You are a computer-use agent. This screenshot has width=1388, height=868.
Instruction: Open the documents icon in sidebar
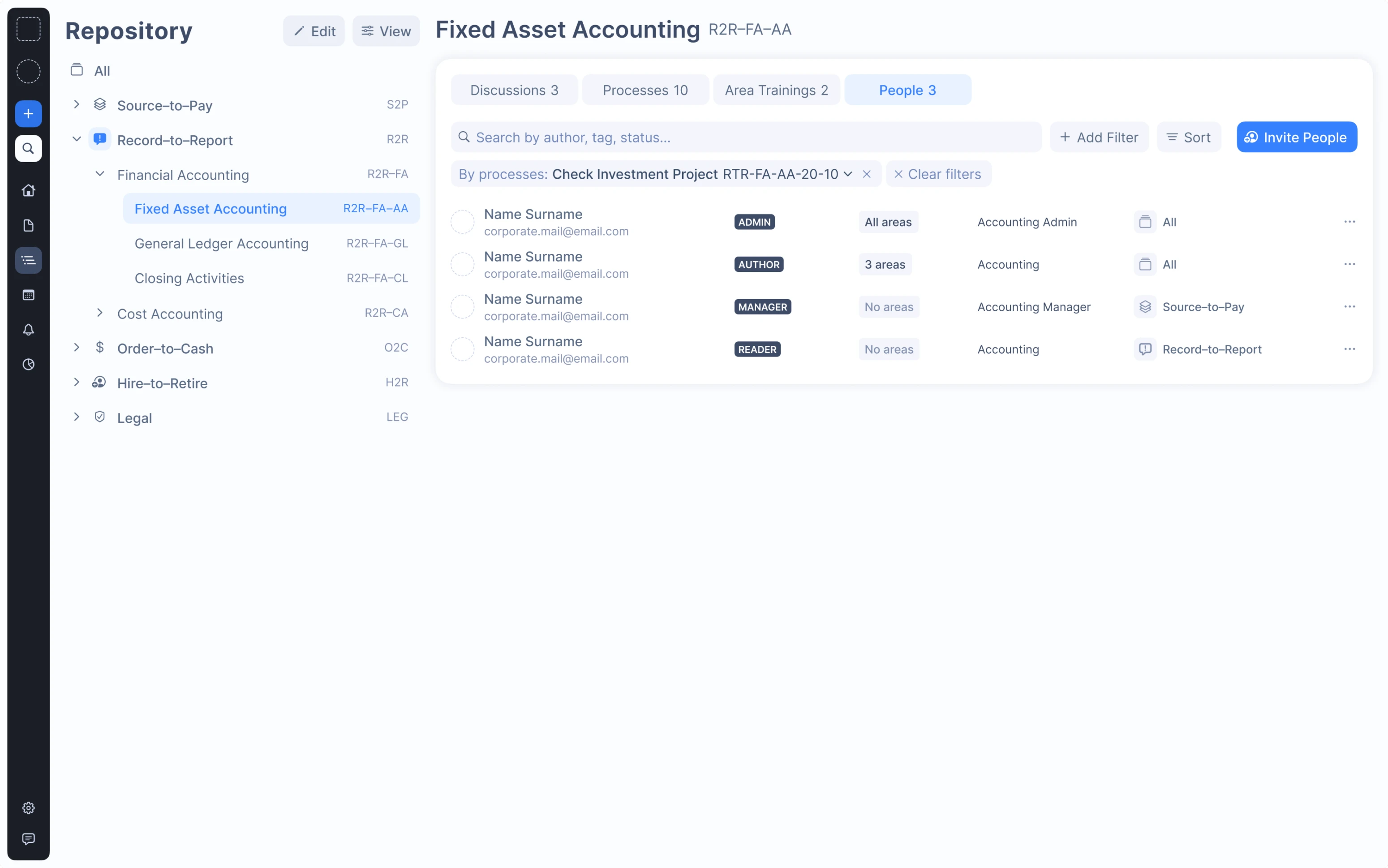[28, 226]
